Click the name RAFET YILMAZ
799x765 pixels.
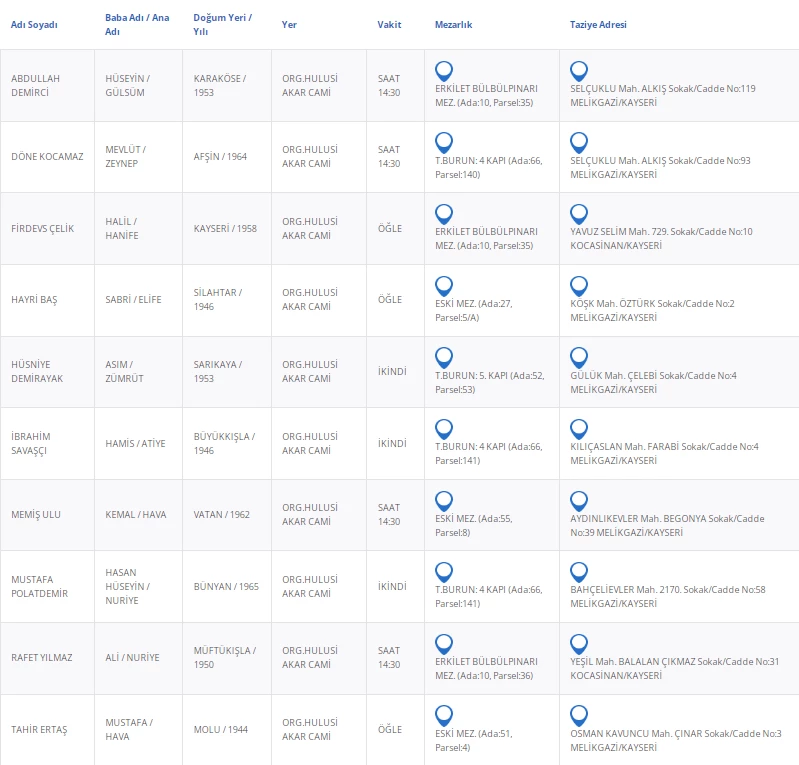point(42,657)
